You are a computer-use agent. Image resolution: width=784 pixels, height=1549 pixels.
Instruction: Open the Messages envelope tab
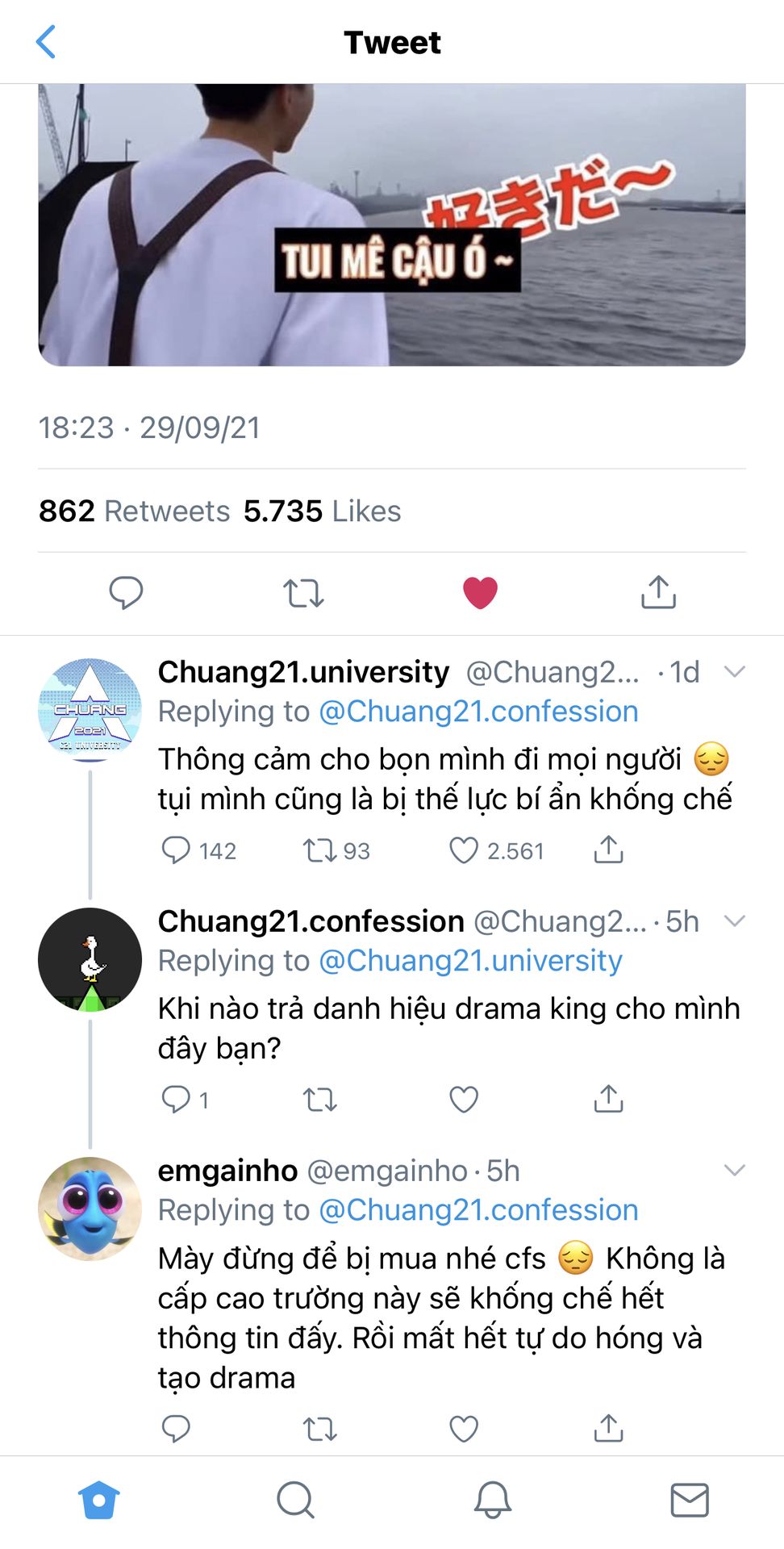(x=690, y=1501)
